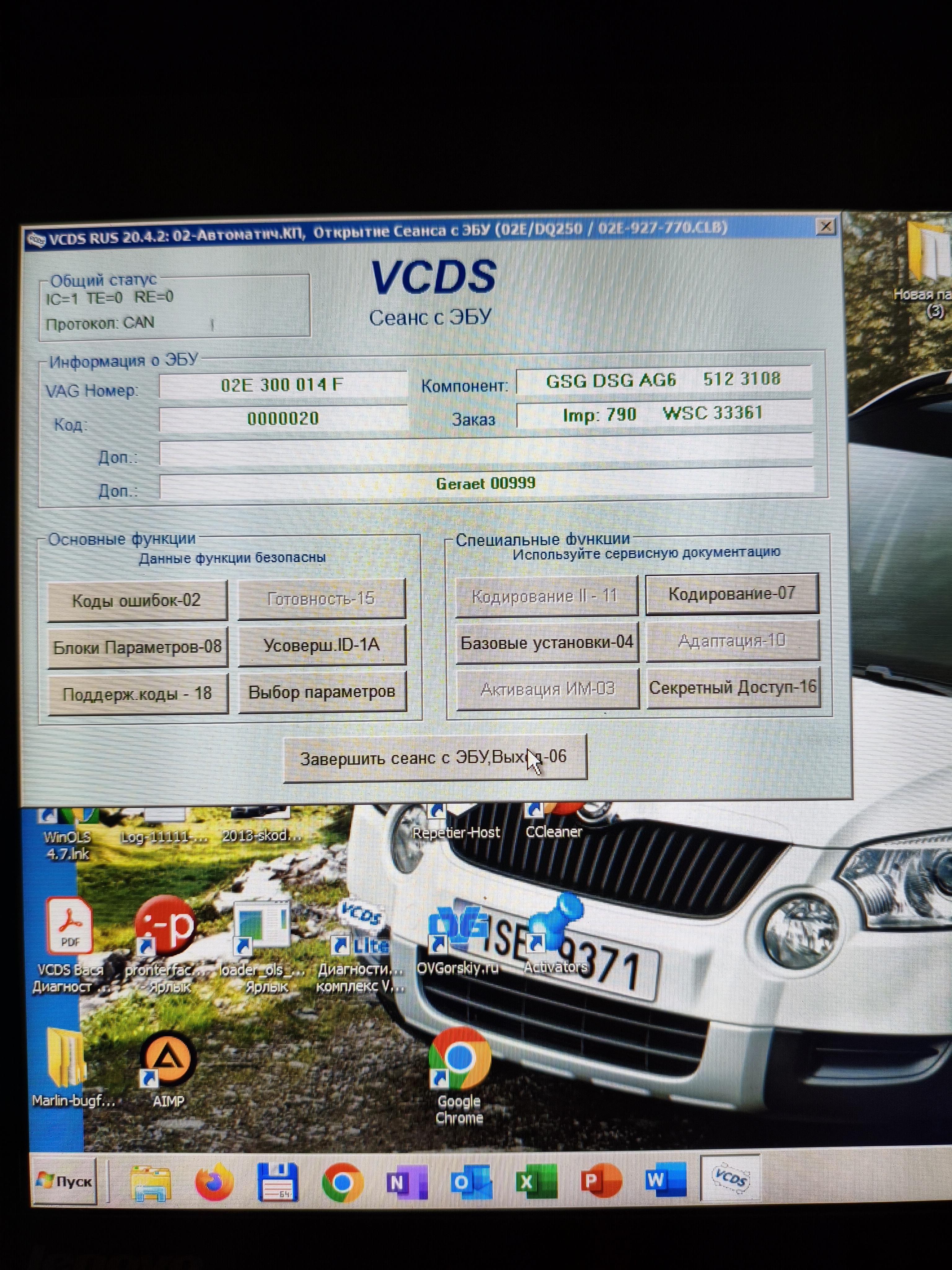This screenshot has width=952, height=1270.
Task: Click the Кодирование-07 button
Action: (732, 594)
